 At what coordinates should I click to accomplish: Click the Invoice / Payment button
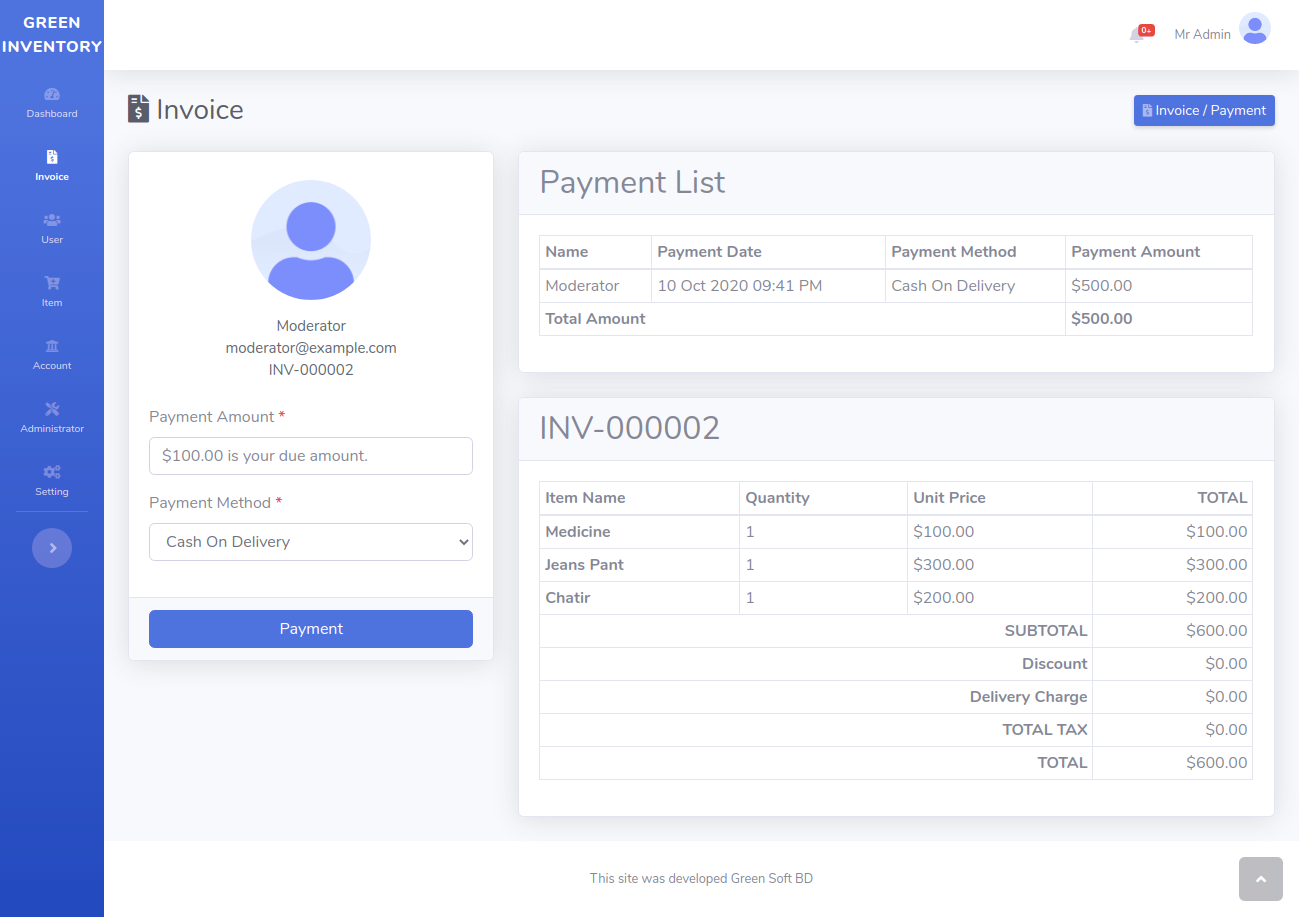click(x=1204, y=110)
